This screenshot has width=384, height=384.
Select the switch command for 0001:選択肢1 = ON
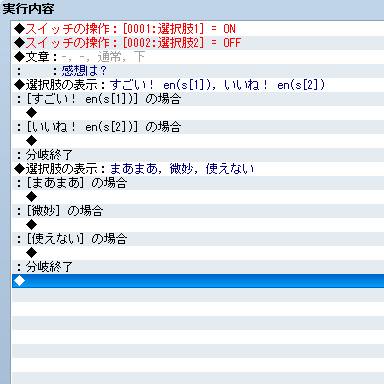pos(198,29)
